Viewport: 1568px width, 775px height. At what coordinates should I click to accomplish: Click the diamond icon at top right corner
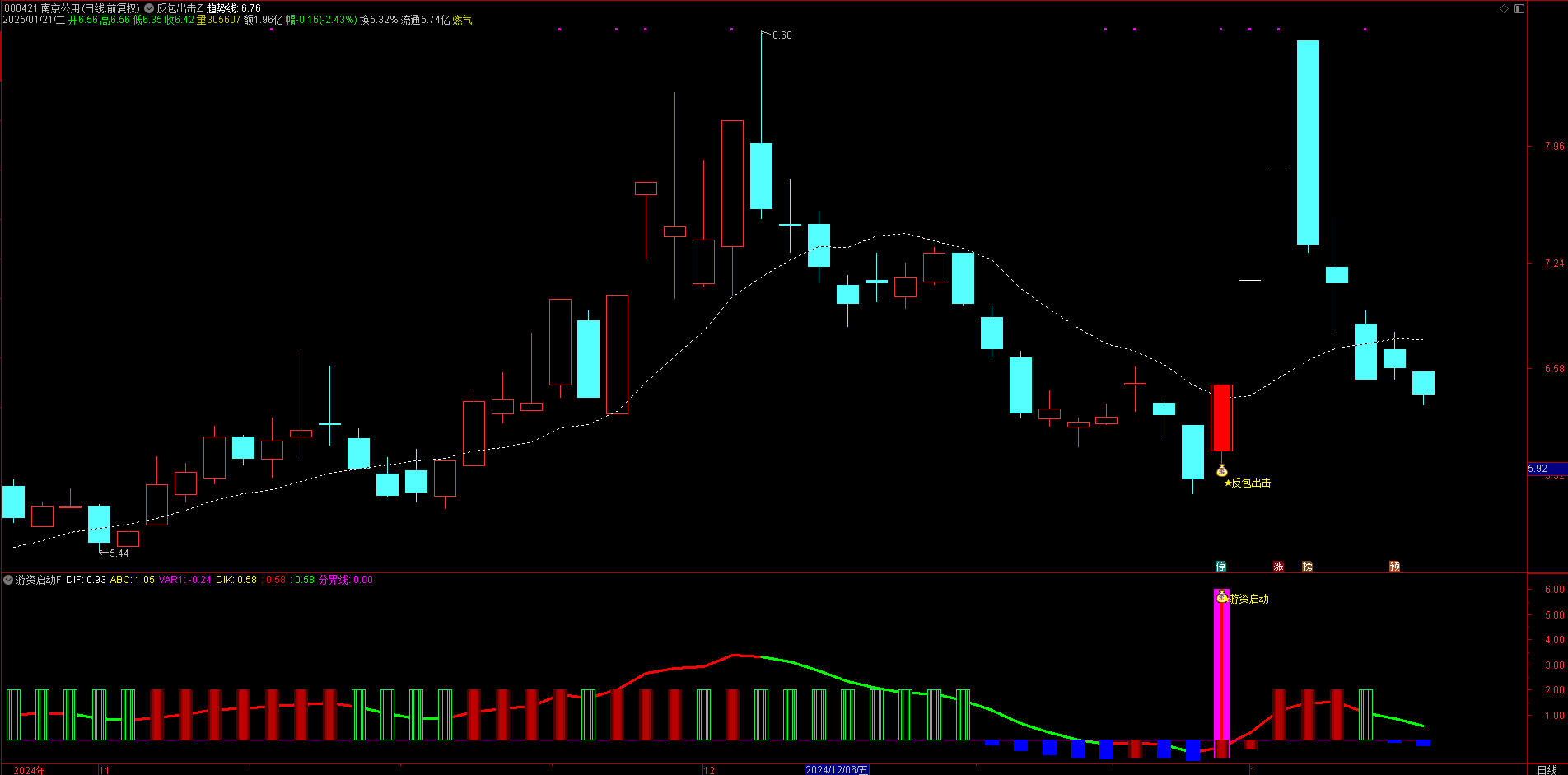tap(1504, 8)
